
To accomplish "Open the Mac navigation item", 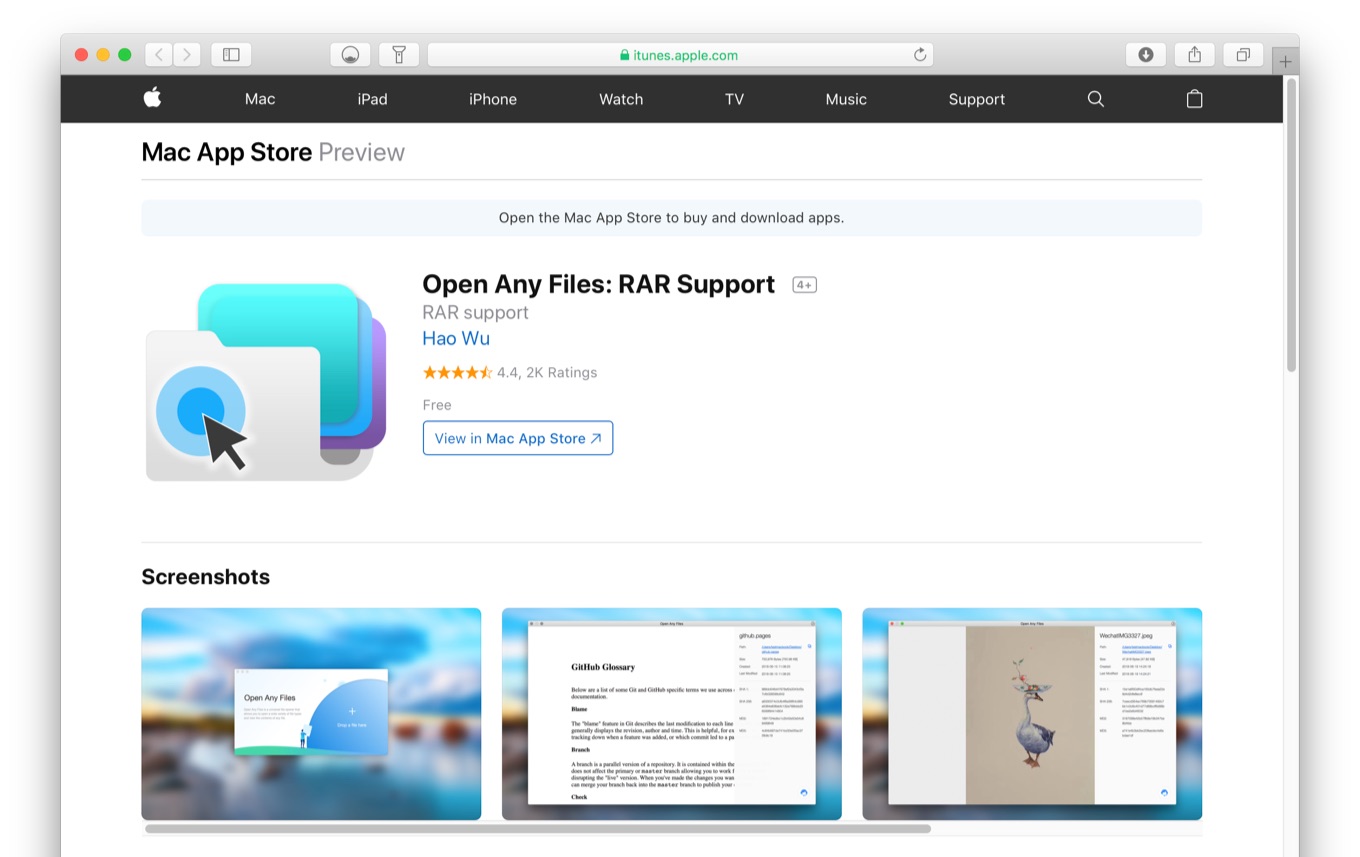I will 260,99.
